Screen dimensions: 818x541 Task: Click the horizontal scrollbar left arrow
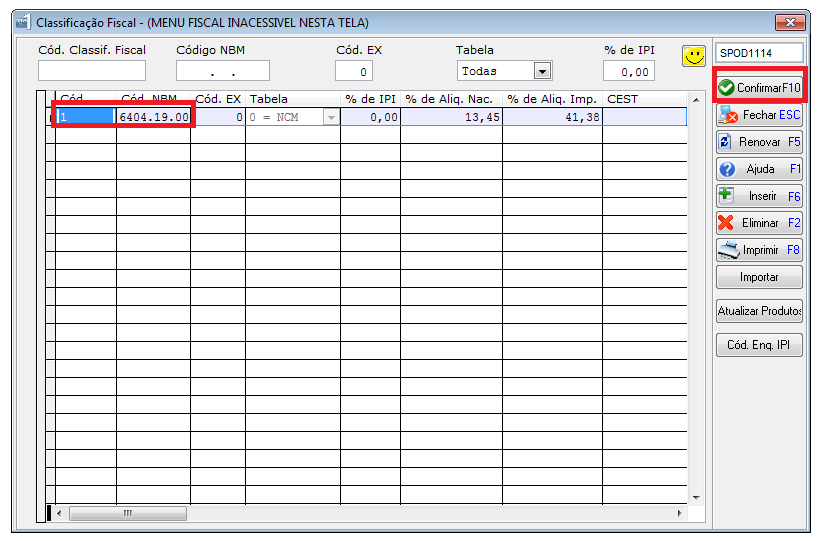click(59, 513)
